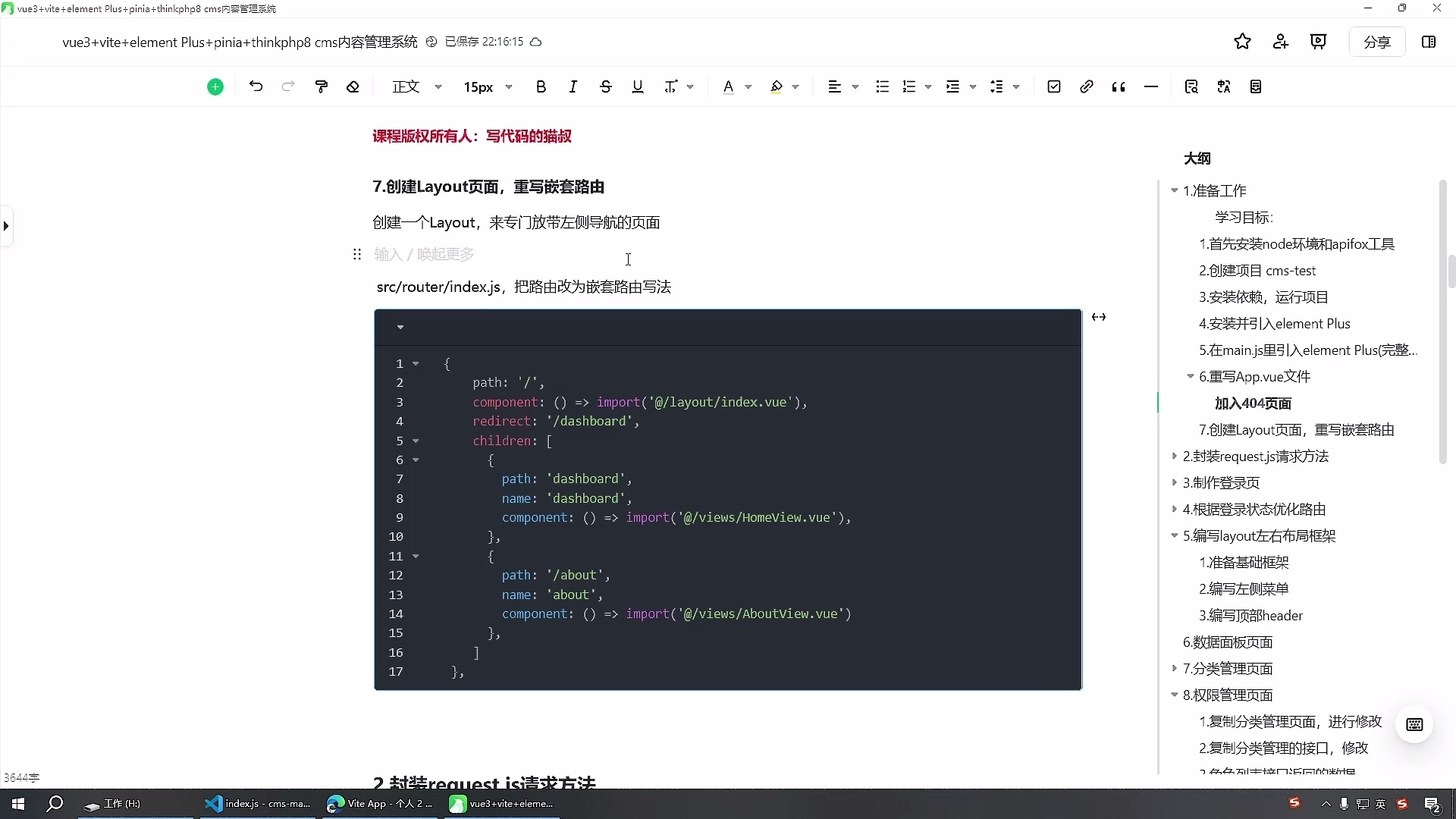Viewport: 1456px width, 819px height.
Task: Undo the last edit
Action: (x=256, y=86)
